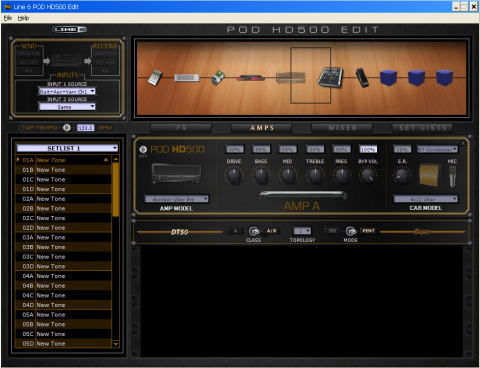Viewport: 480px width, 368px height.
Task: Click the Drive percentage value field
Action: (x=234, y=149)
